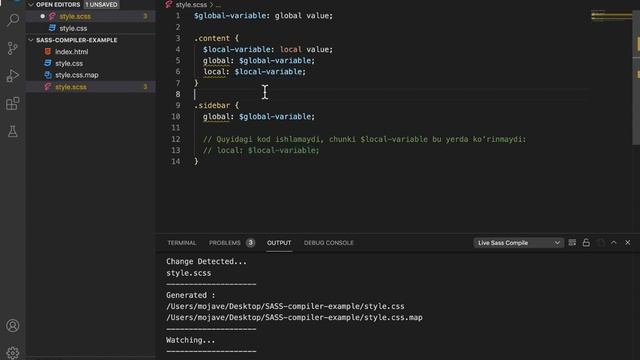Click the 1 UNSAVED badge

click(x=101, y=4)
